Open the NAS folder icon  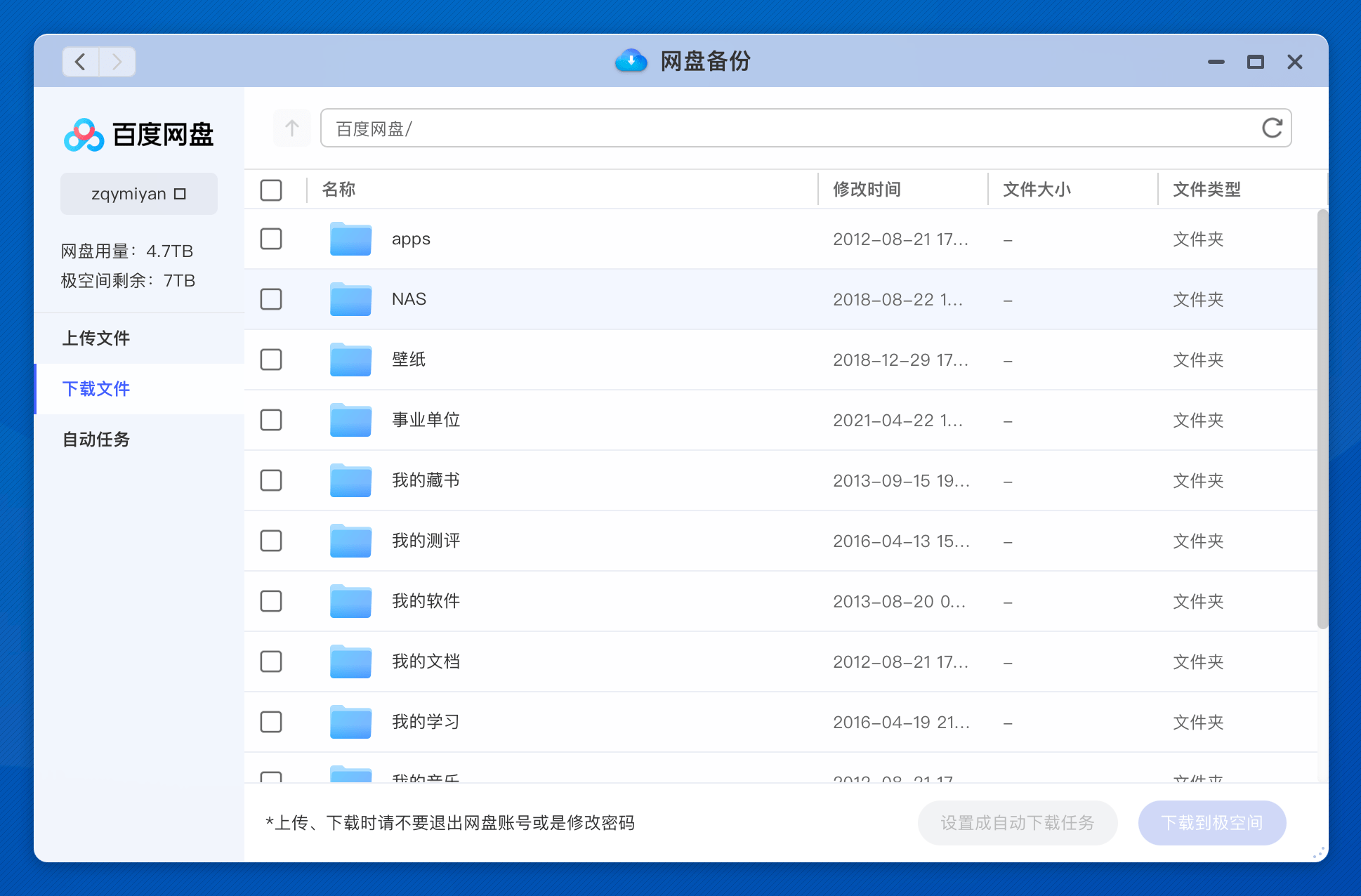pyautogui.click(x=350, y=299)
